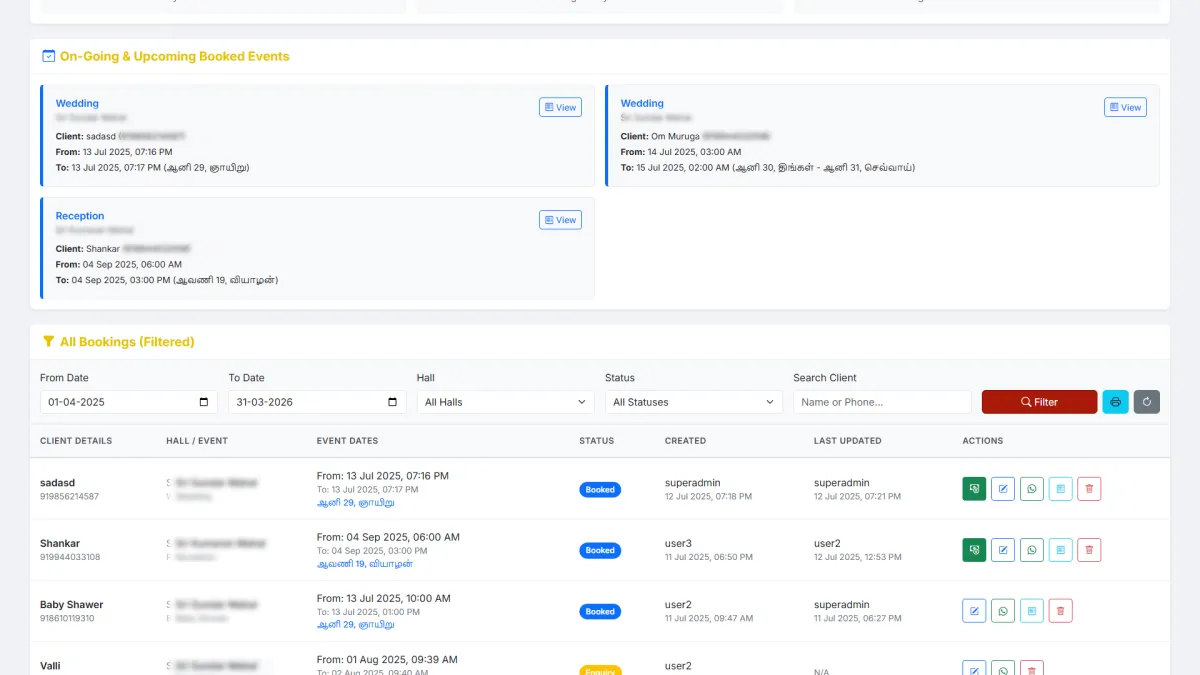1200x675 pixels.
Task: Click red trash icon in sadasd row
Action: 1090,489
